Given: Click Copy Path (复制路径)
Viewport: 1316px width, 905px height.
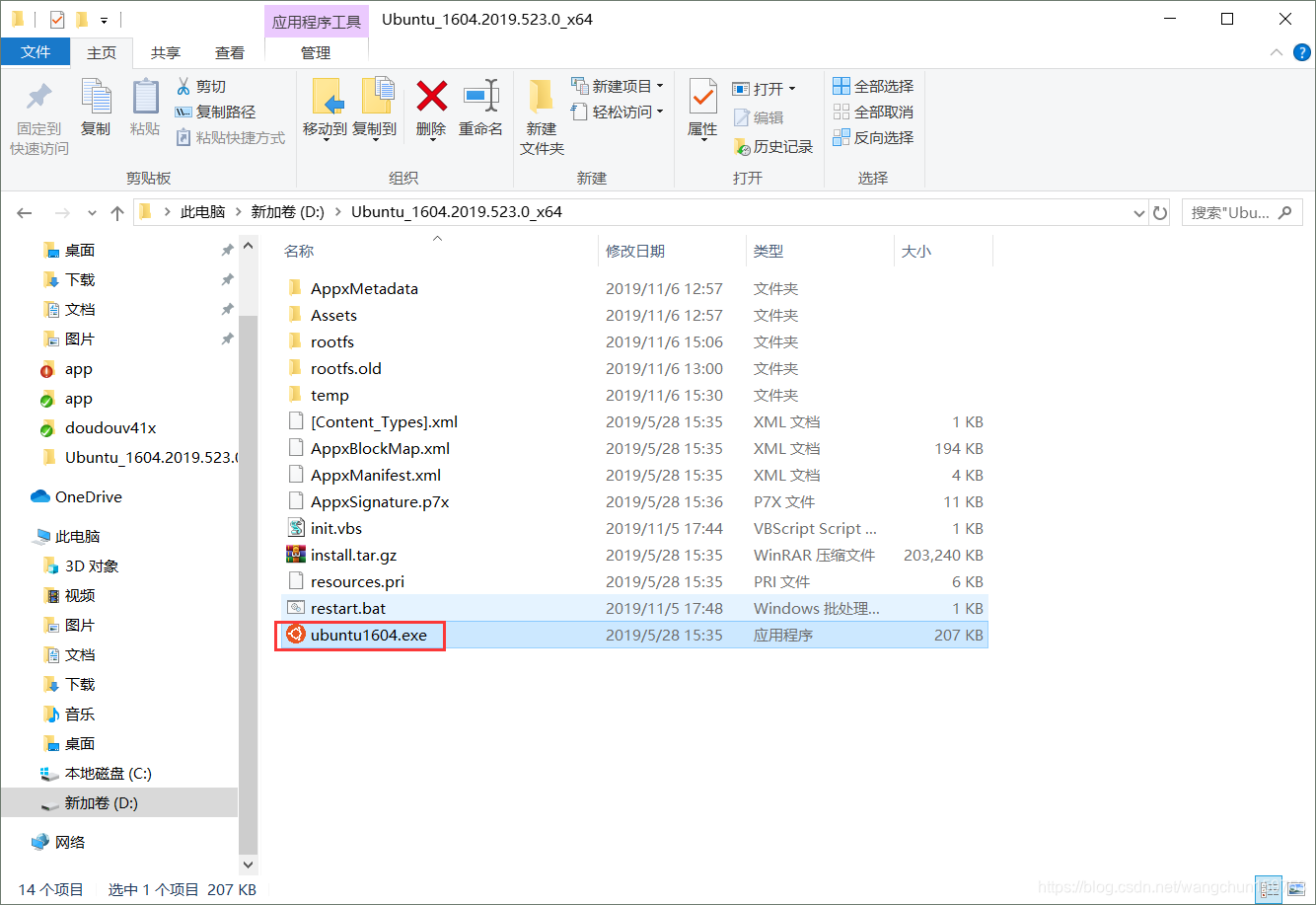Looking at the screenshot, I should tap(215, 113).
